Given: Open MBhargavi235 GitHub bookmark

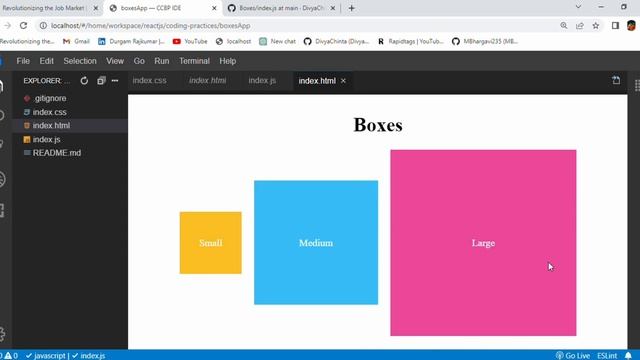Looking at the screenshot, I should [x=485, y=41].
